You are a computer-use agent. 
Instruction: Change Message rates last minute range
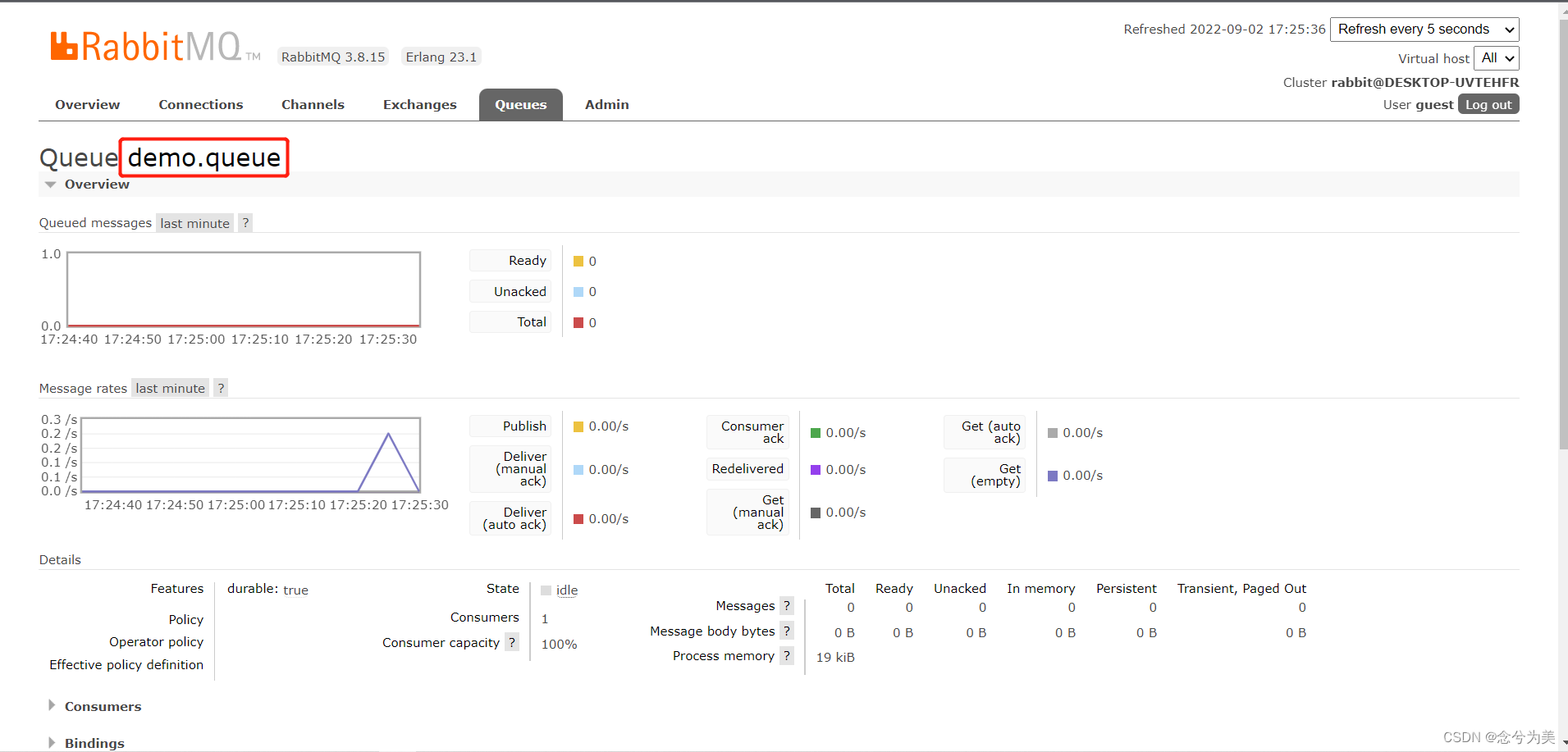pos(170,388)
